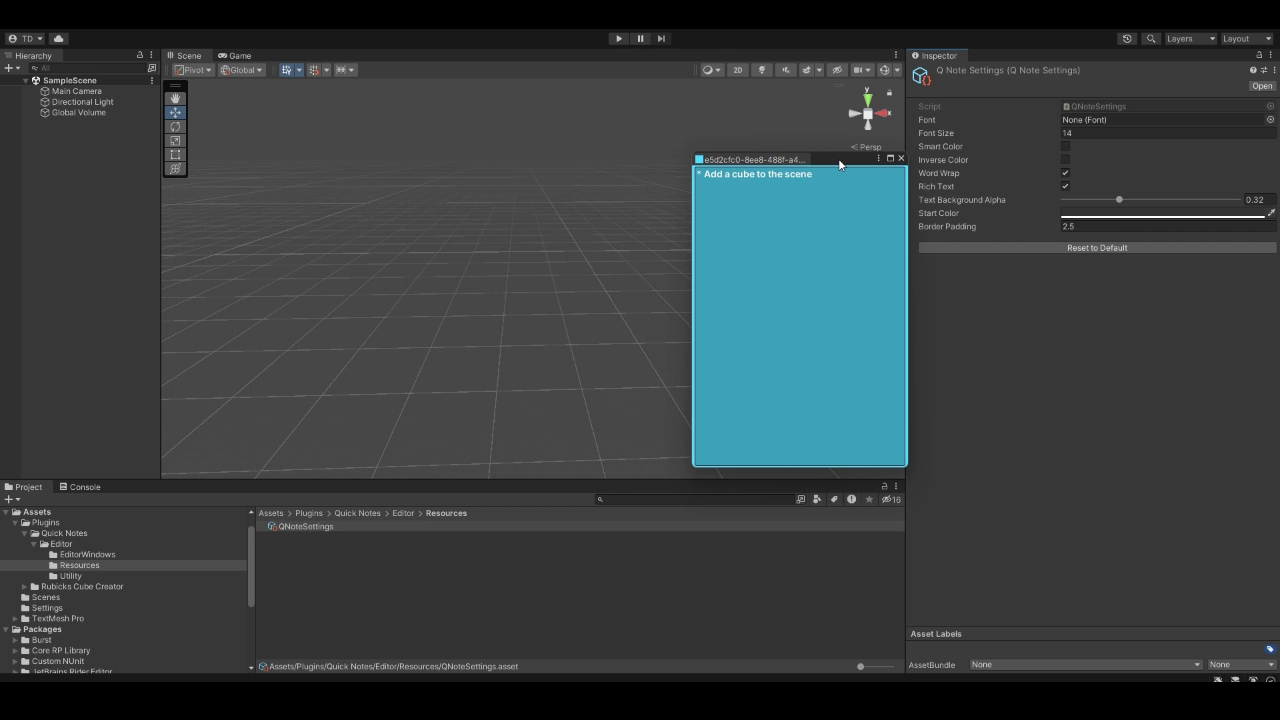Viewport: 1280px width, 720px height.
Task: Toggle 2D view mode
Action: [738, 70]
